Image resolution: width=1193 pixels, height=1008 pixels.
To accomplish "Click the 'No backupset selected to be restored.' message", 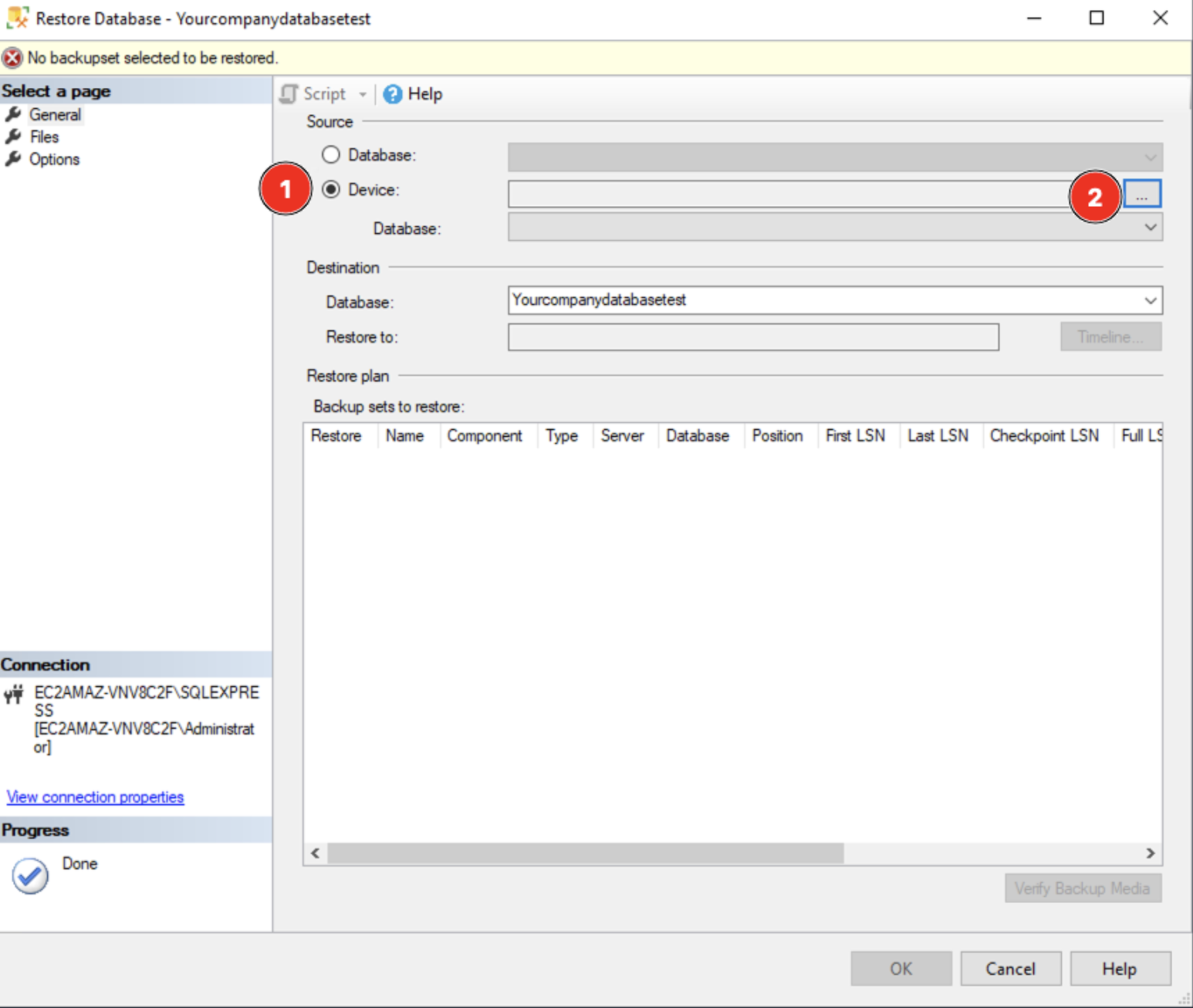I will tap(153, 58).
